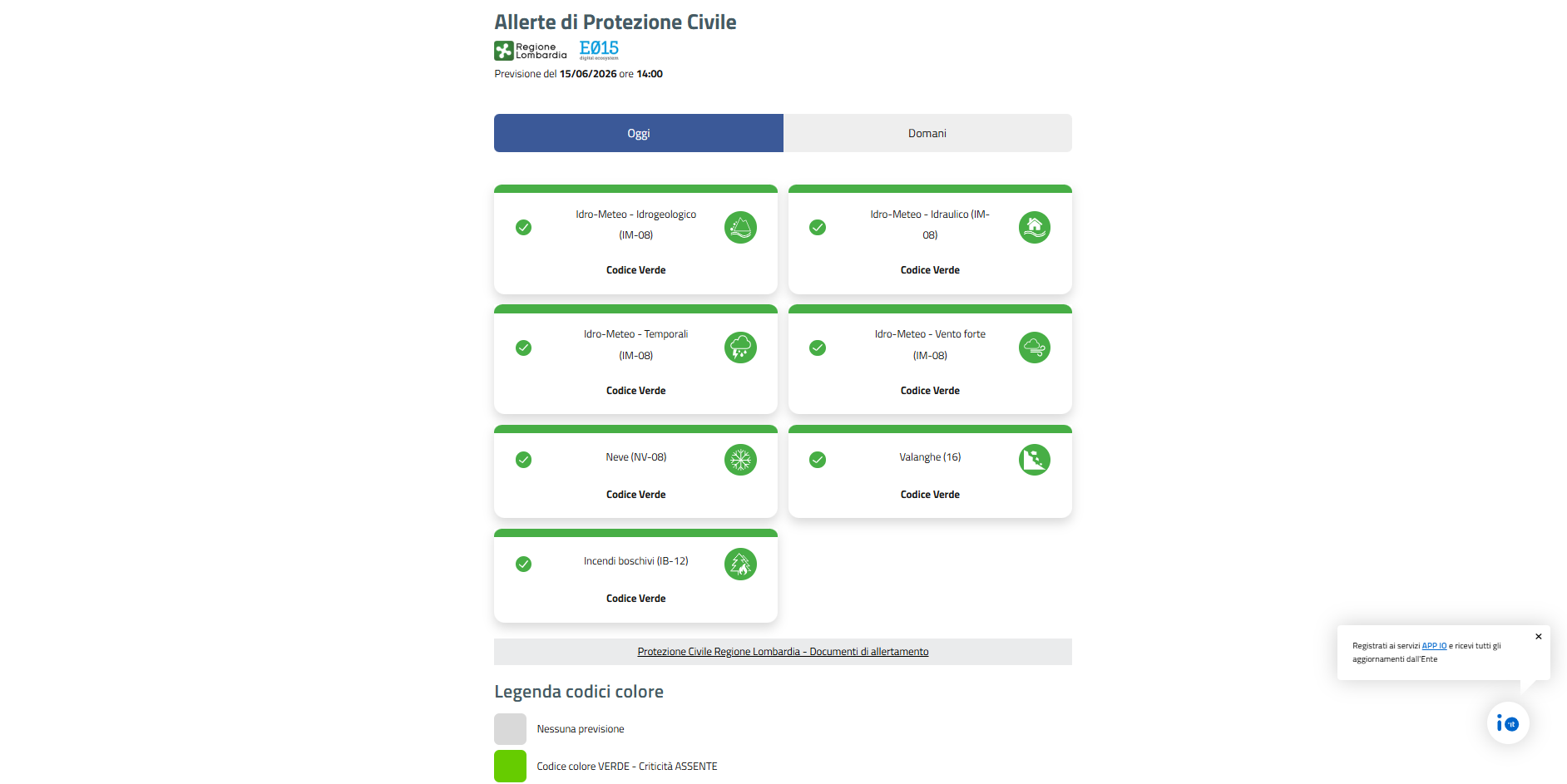This screenshot has width=1567, height=784.
Task: Click the Valanghe avalanche icon
Action: pyautogui.click(x=1035, y=460)
